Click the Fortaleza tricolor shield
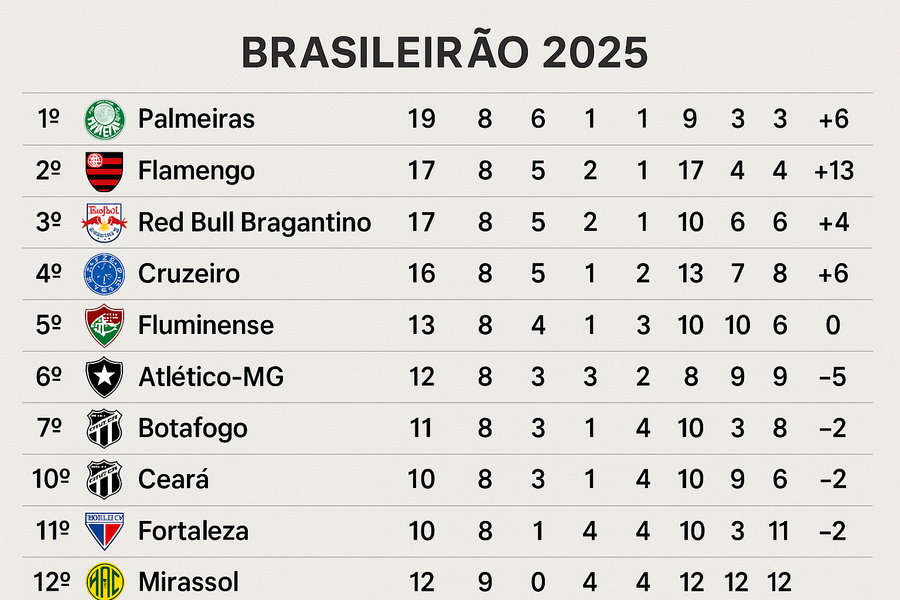900x600 pixels. 104,531
